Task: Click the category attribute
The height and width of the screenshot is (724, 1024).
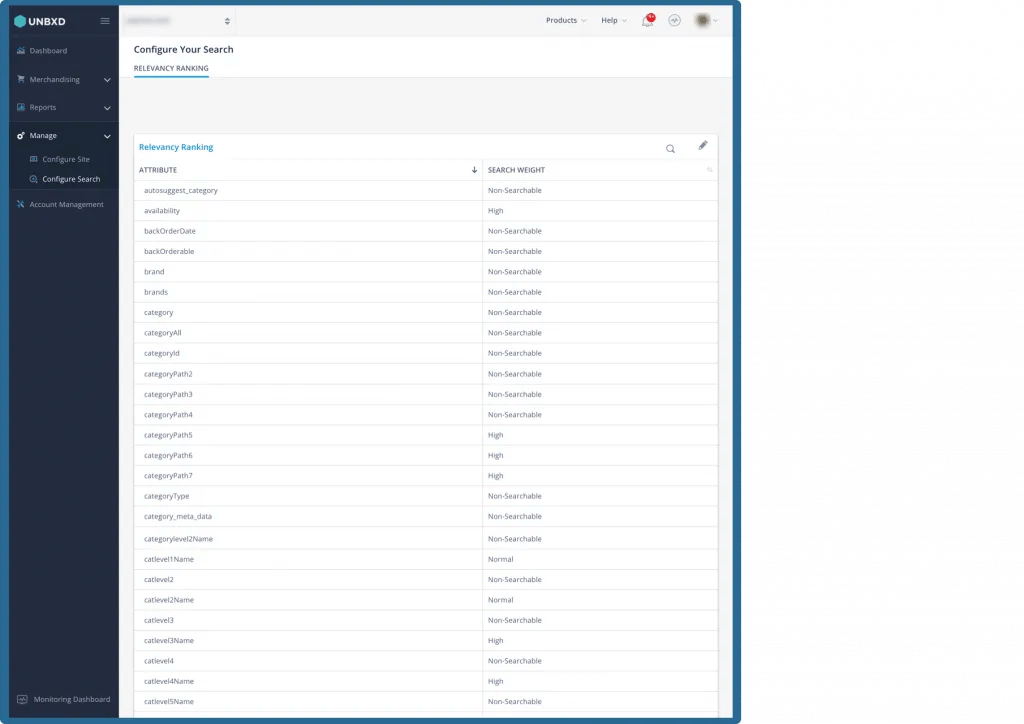Action: point(159,313)
